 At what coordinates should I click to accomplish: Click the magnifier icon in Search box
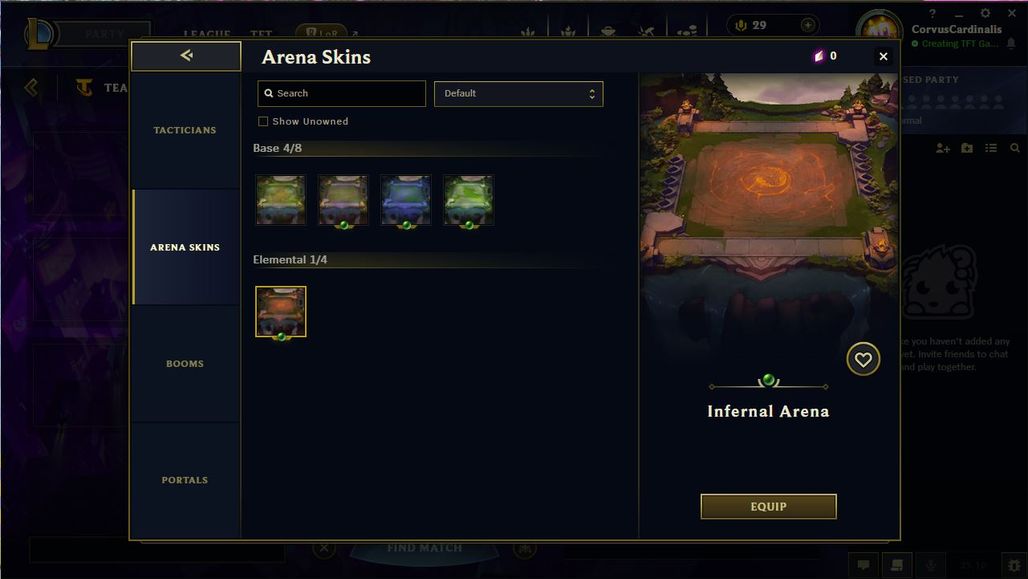268,93
